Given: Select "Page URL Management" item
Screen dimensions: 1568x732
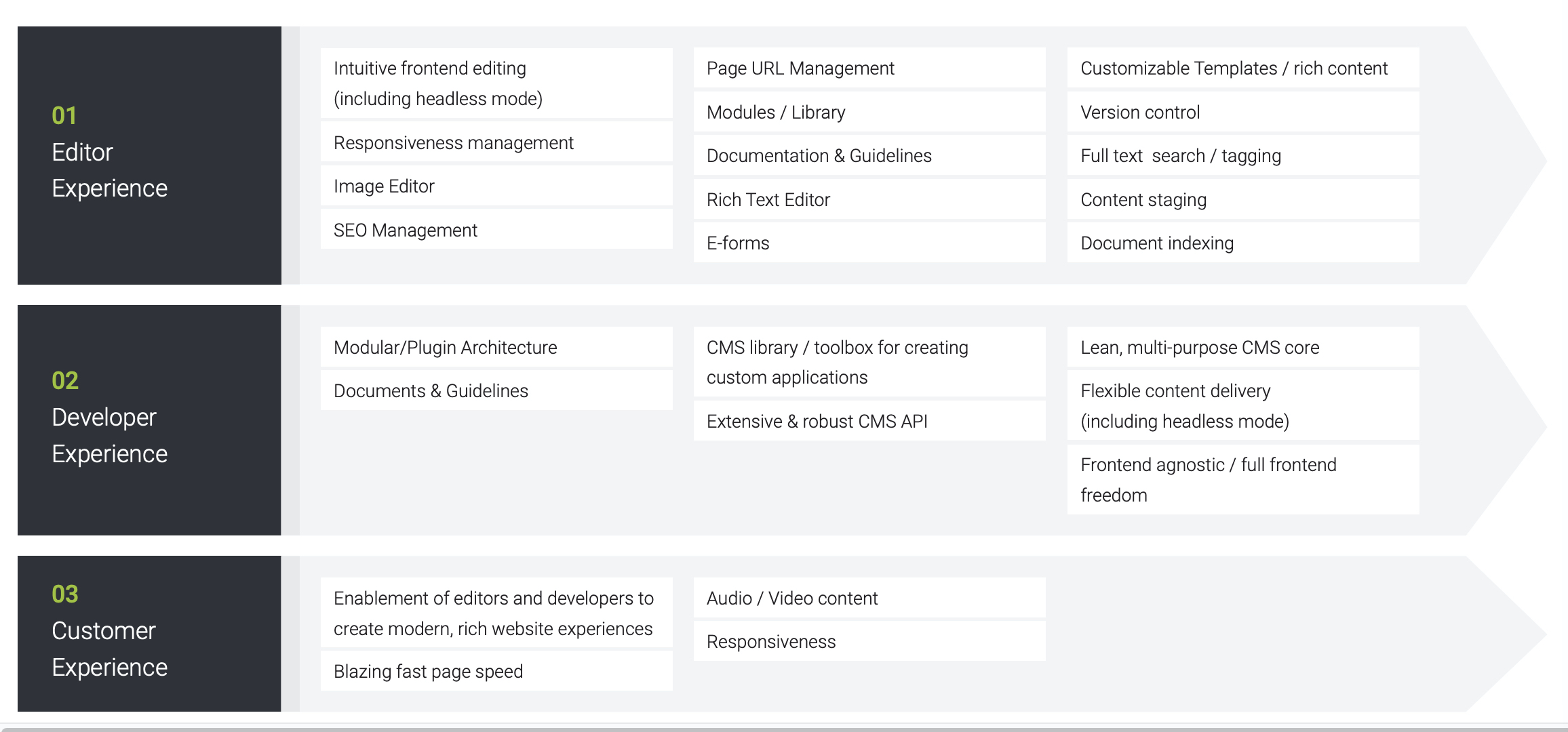Looking at the screenshot, I should [869, 68].
